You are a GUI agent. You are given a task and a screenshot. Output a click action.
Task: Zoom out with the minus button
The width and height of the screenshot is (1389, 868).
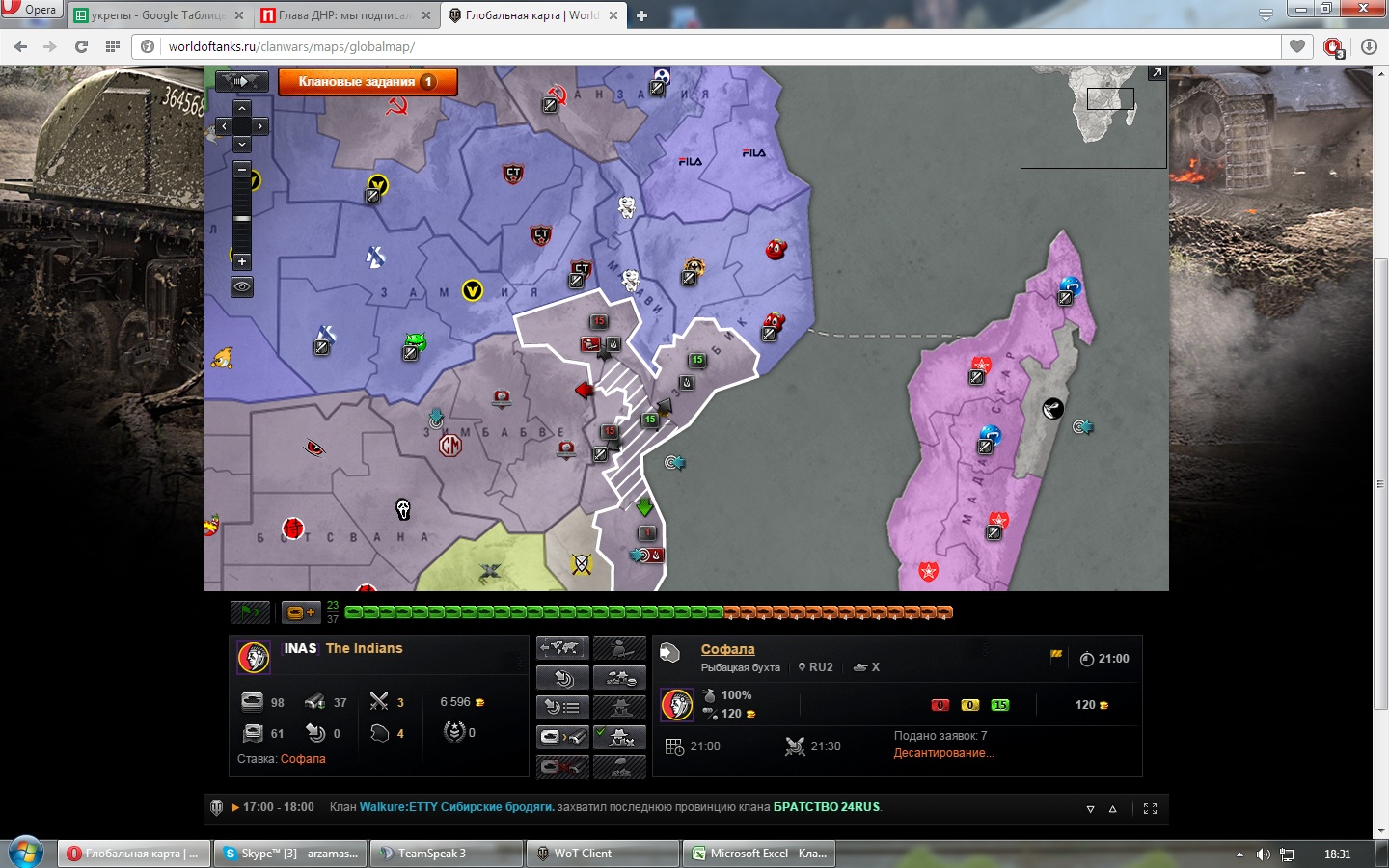[242, 169]
